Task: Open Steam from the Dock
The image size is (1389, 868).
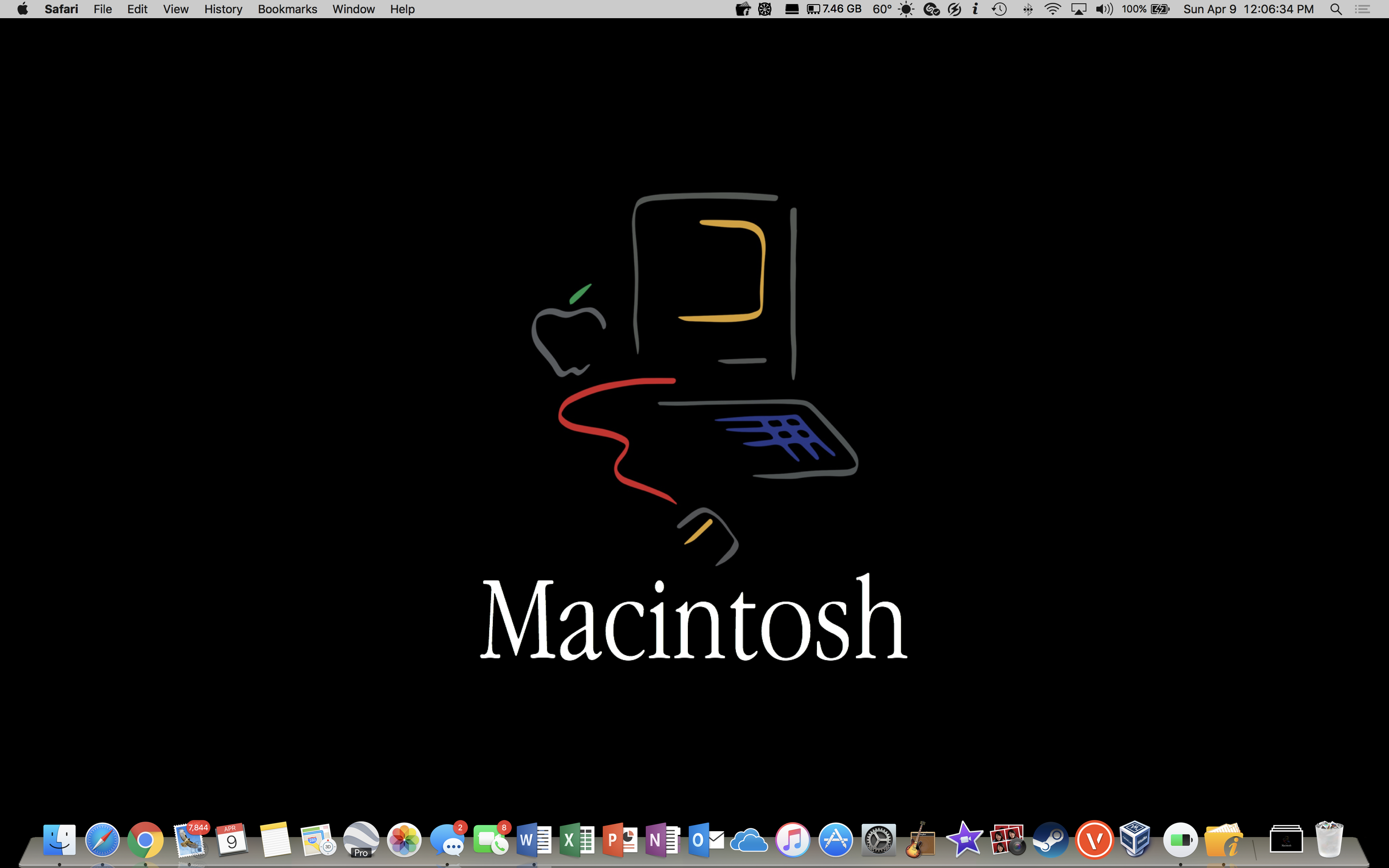Action: [x=1051, y=840]
